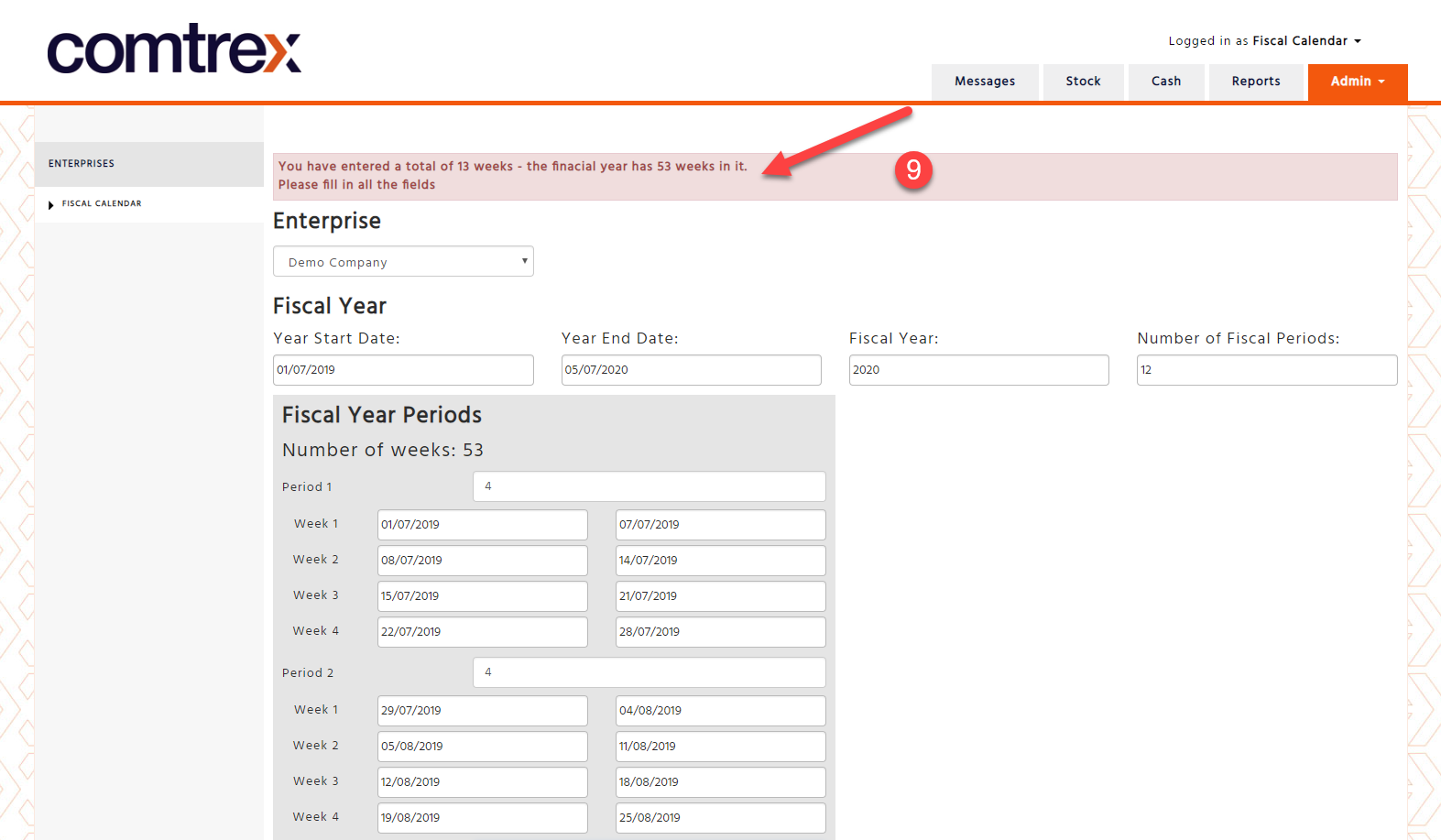1441x840 pixels.
Task: Click the arrow beside Fiscal Calendar
Action: pos(51,205)
